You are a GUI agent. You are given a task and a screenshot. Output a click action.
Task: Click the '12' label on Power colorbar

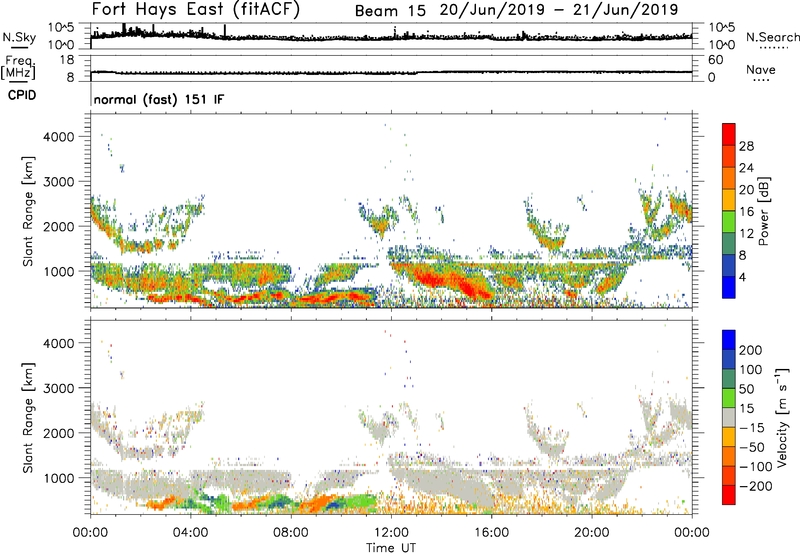pyautogui.click(x=746, y=234)
